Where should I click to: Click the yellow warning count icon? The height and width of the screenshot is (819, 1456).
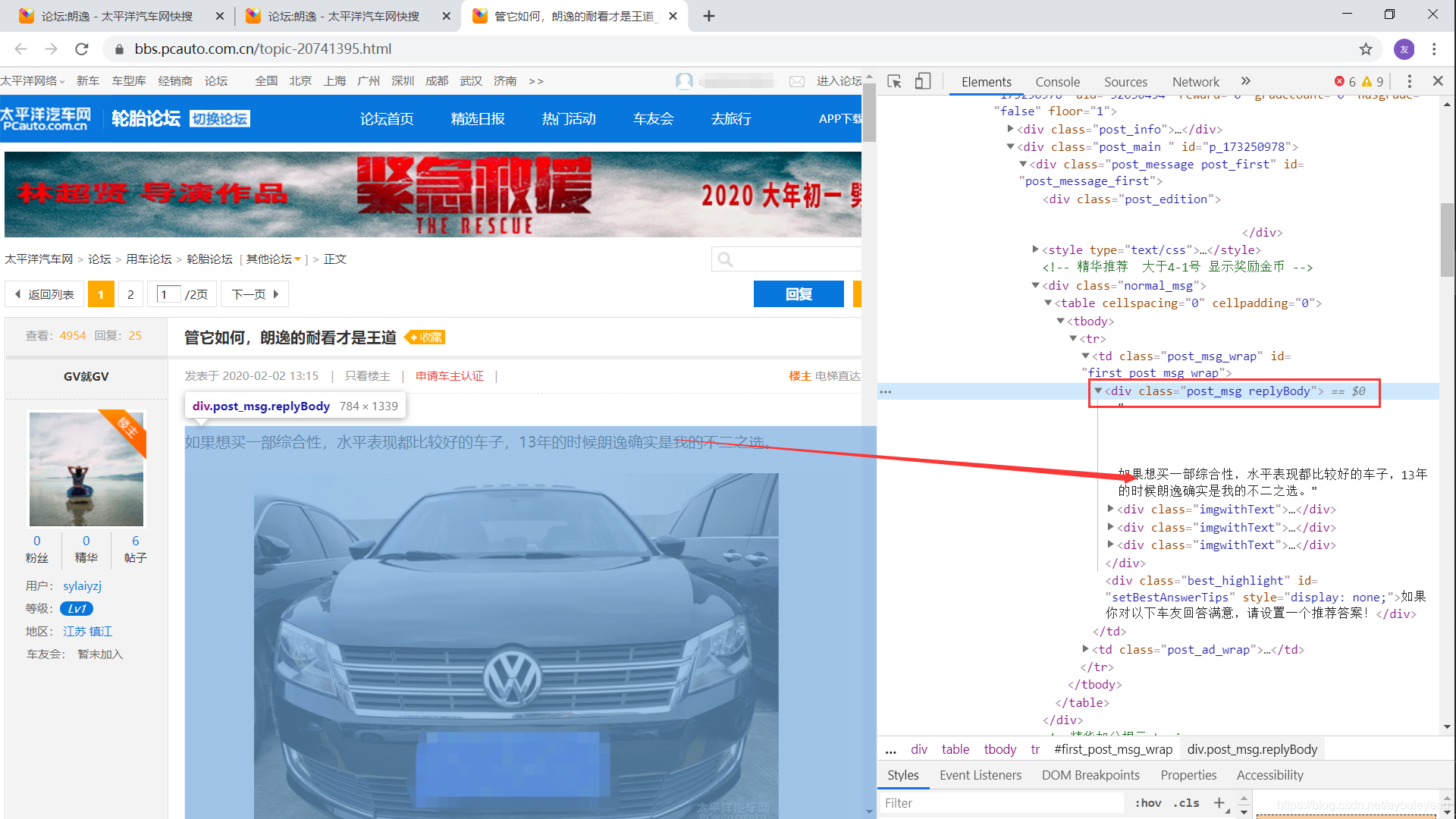tap(1367, 81)
